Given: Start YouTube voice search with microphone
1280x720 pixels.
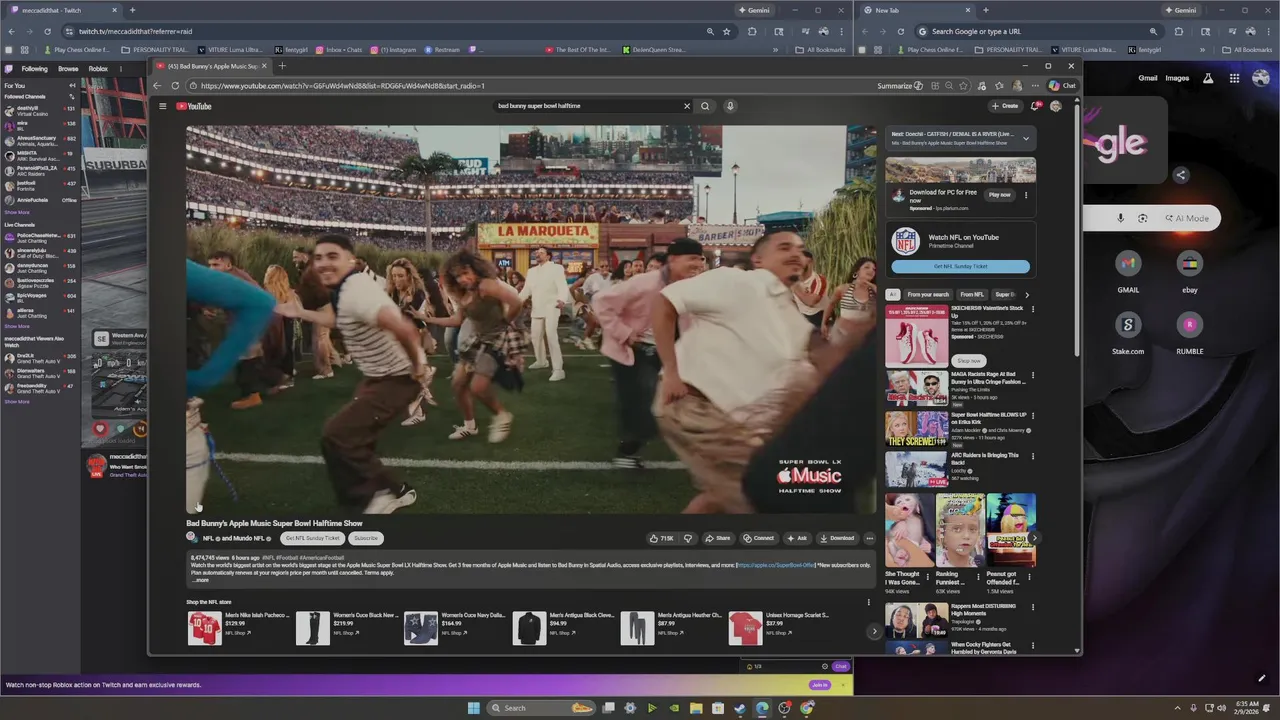Looking at the screenshot, I should pos(730,106).
